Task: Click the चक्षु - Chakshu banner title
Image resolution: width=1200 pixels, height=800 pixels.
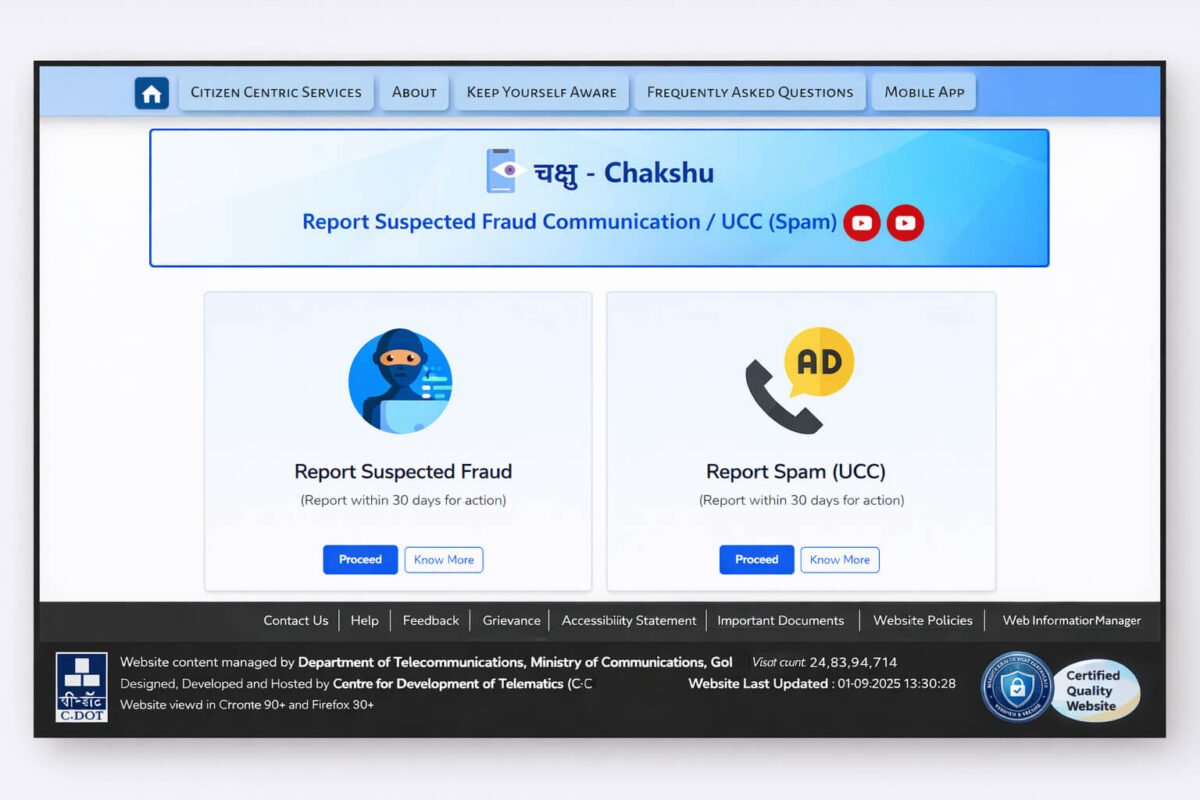Action: pyautogui.click(x=624, y=172)
